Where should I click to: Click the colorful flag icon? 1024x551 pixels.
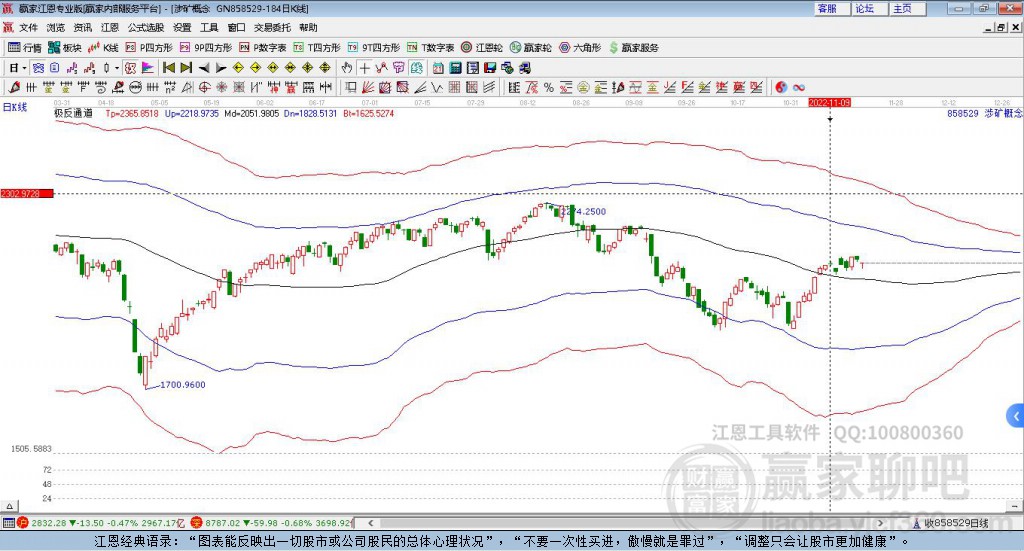[x=148, y=68]
